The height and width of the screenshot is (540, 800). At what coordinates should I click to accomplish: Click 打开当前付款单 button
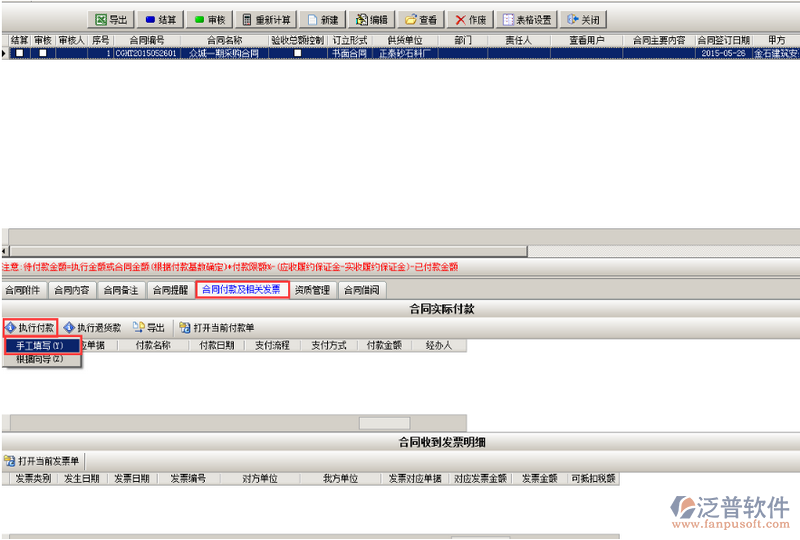[217, 327]
